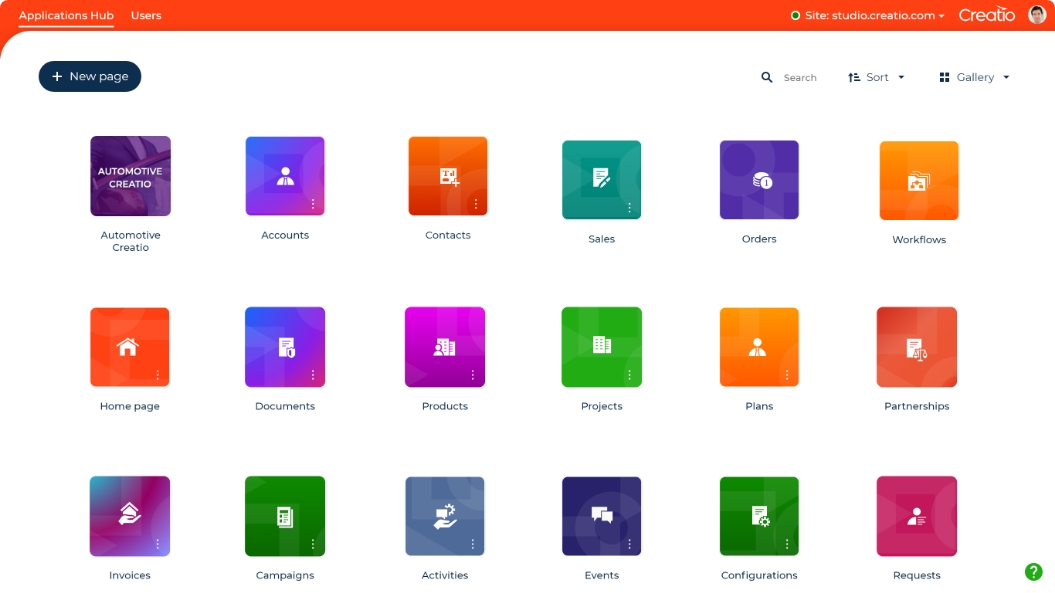Viewport: 1055px width, 593px height.
Task: Open the Partnerships app tile
Action: (x=916, y=347)
